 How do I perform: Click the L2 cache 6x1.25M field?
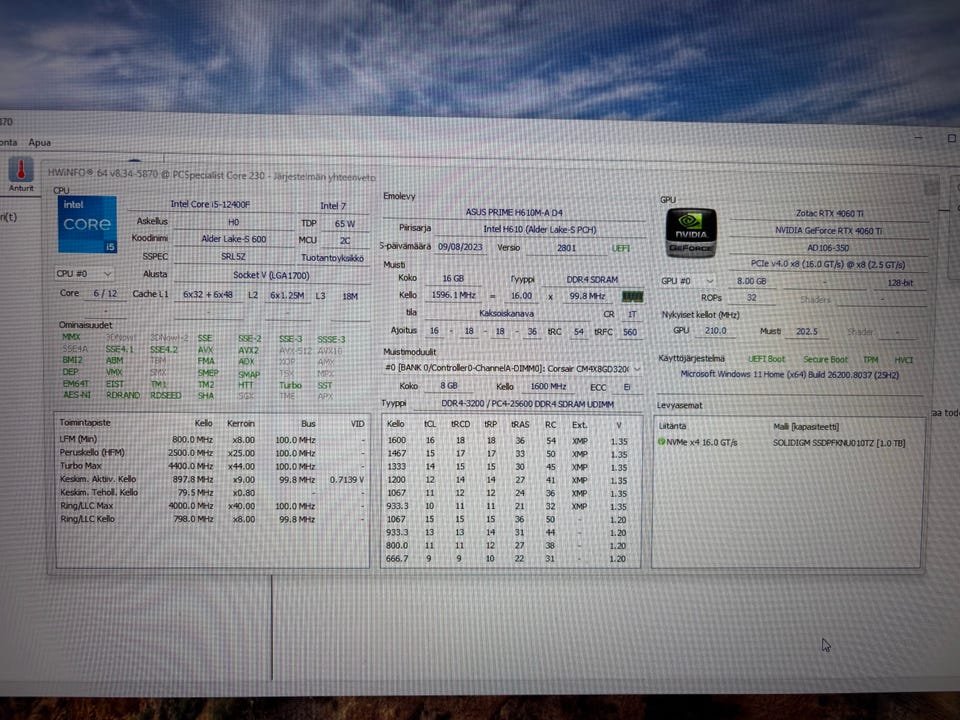[x=287, y=296]
